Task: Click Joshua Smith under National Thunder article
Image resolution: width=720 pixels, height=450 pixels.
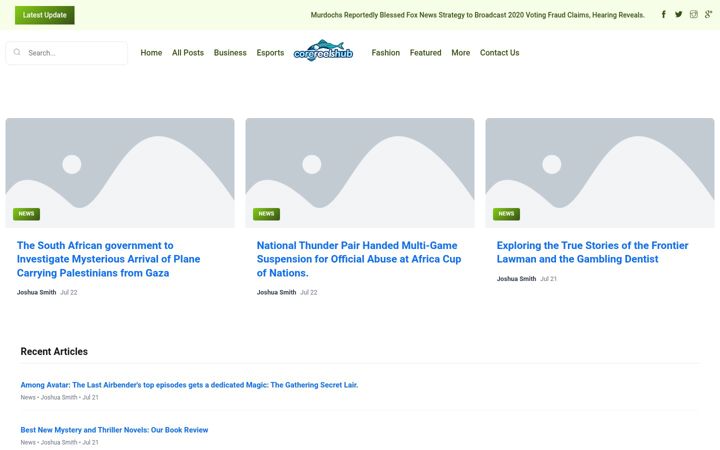Action: click(x=276, y=292)
